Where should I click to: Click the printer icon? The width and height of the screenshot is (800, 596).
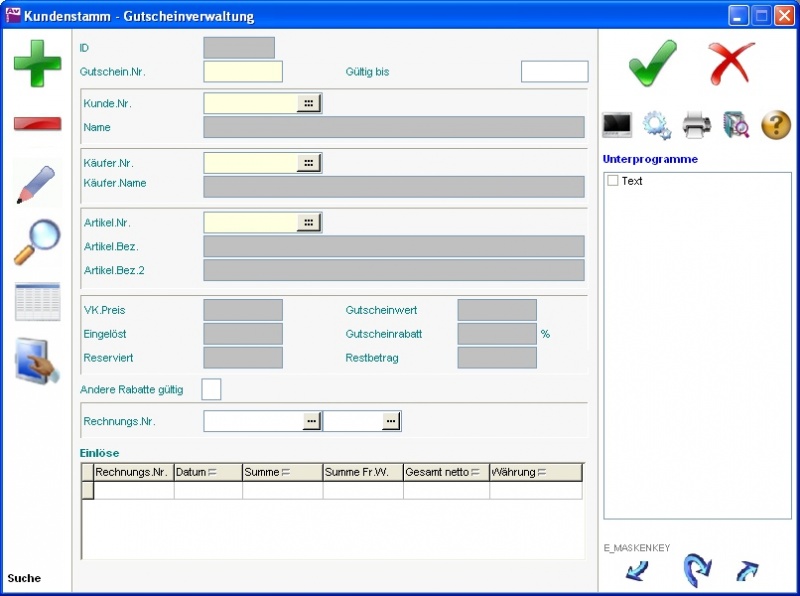coord(697,125)
